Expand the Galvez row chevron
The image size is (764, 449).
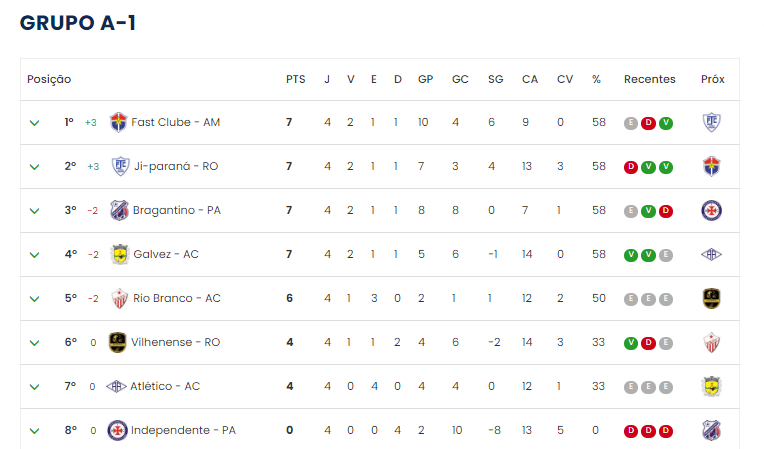pyautogui.click(x=34, y=255)
